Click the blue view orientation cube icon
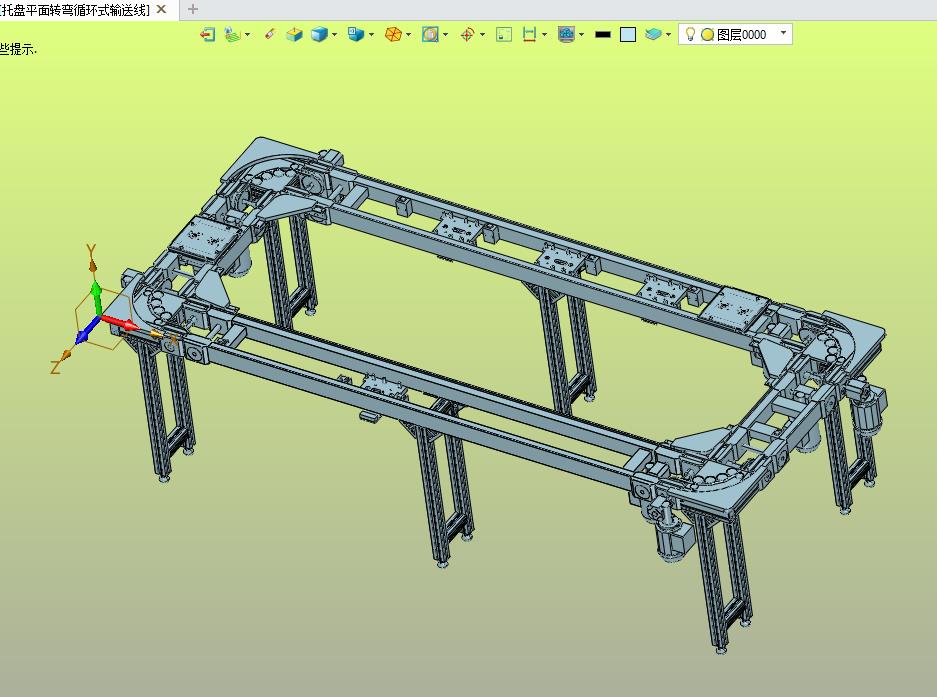 356,35
